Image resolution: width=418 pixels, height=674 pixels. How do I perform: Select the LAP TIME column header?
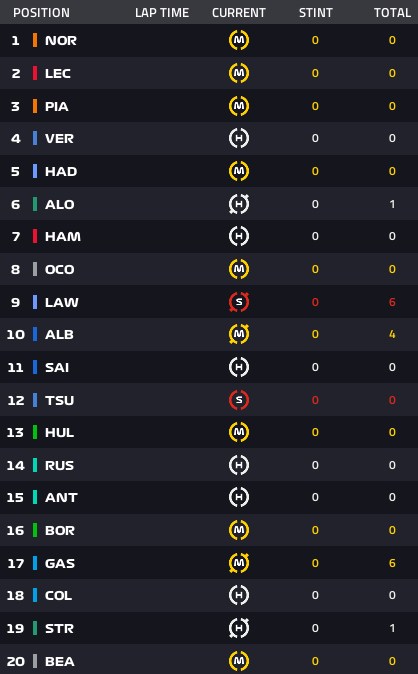(162, 13)
